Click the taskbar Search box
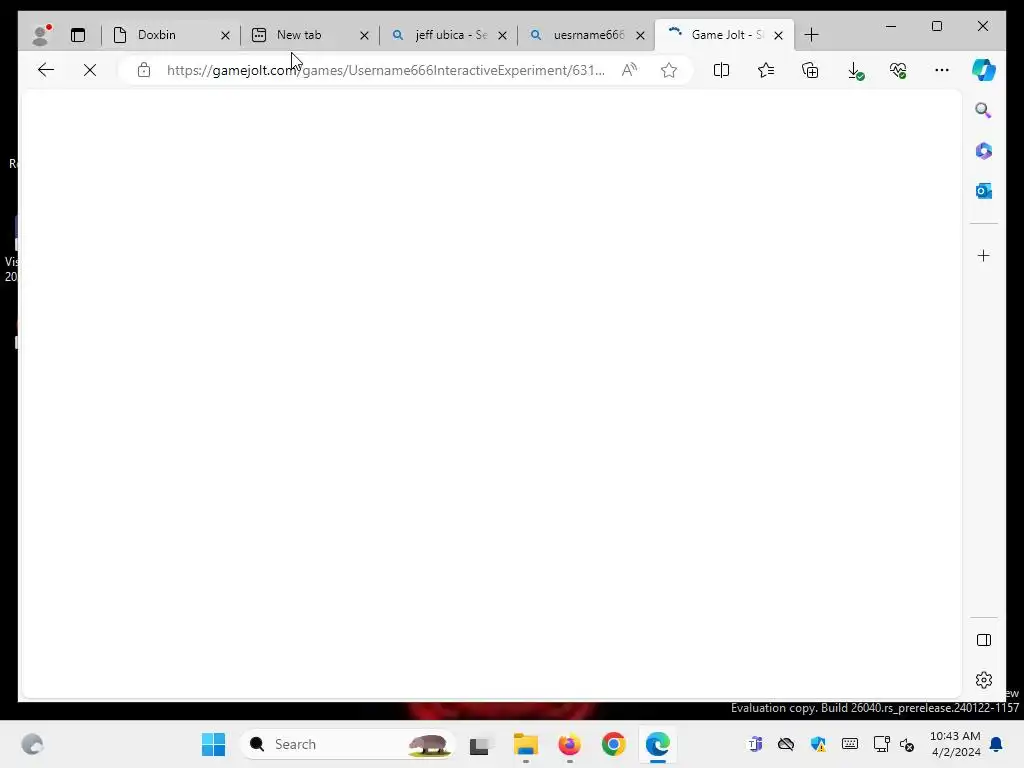The image size is (1024, 768). (x=347, y=744)
